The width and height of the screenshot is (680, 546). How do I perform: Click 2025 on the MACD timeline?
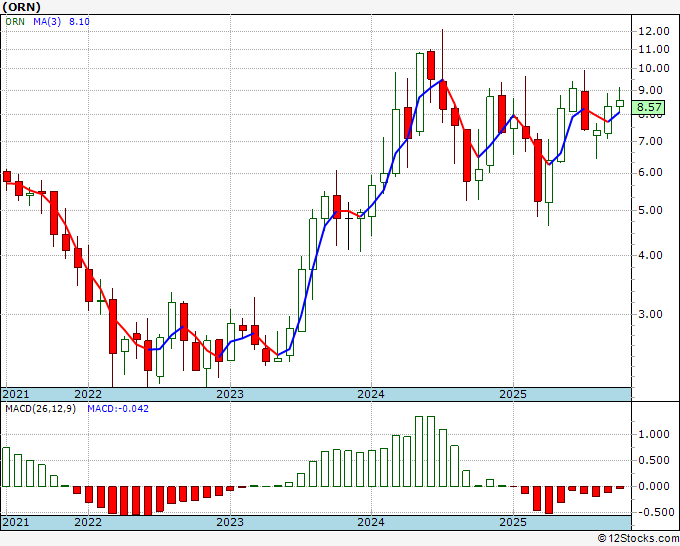click(513, 522)
